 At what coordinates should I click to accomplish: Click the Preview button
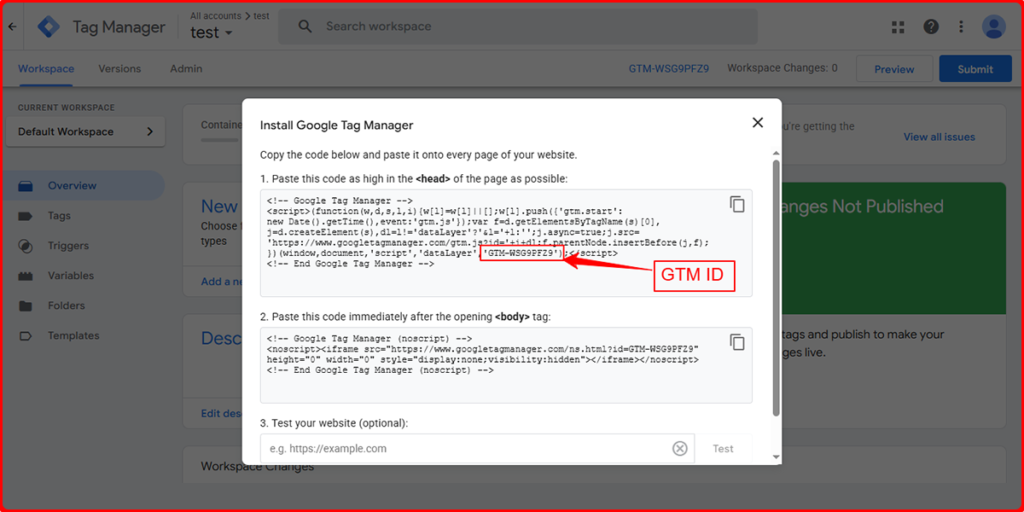click(894, 69)
